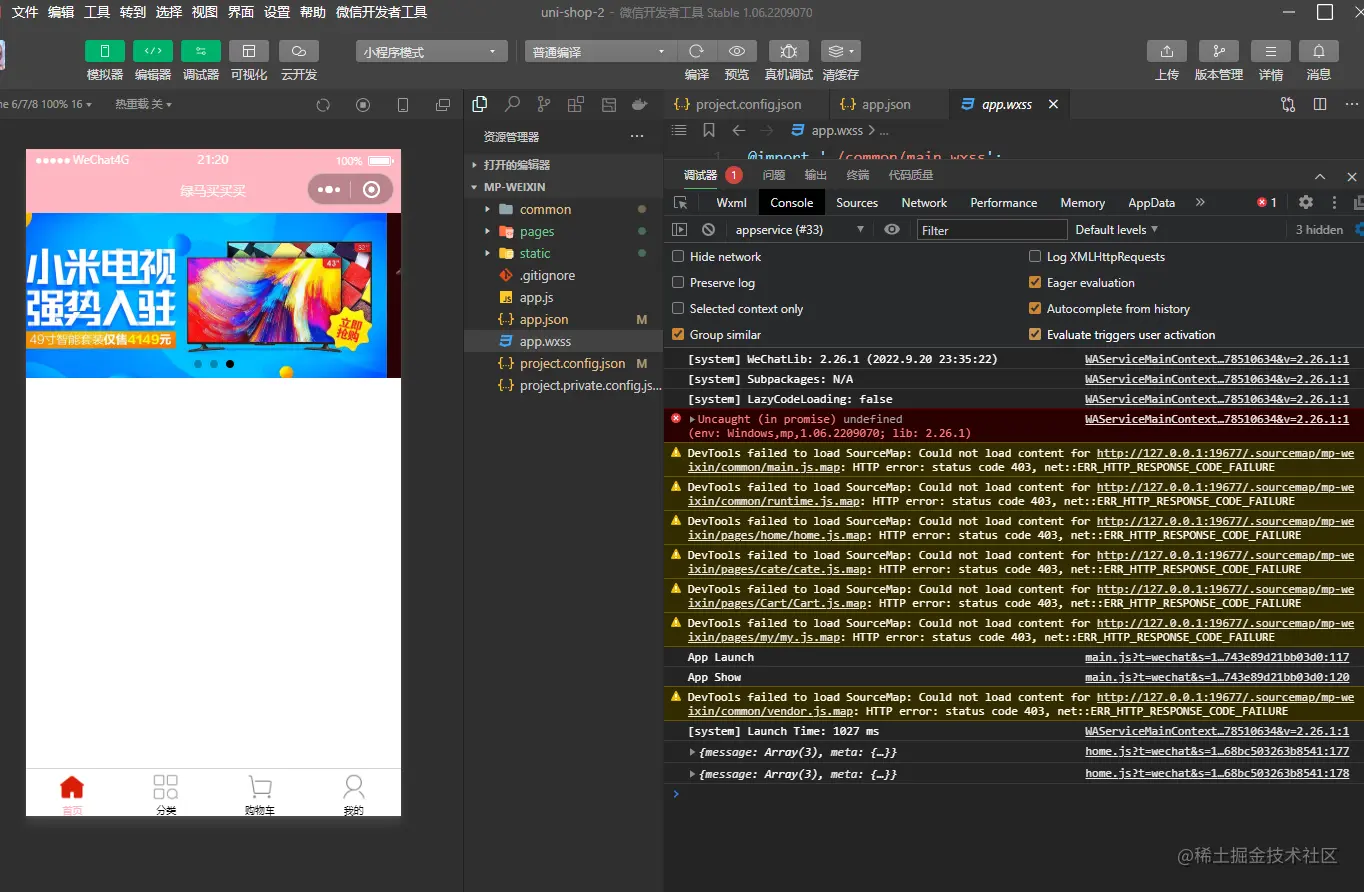Switch to the Wxml tab
1364x892 pixels.
(731, 203)
